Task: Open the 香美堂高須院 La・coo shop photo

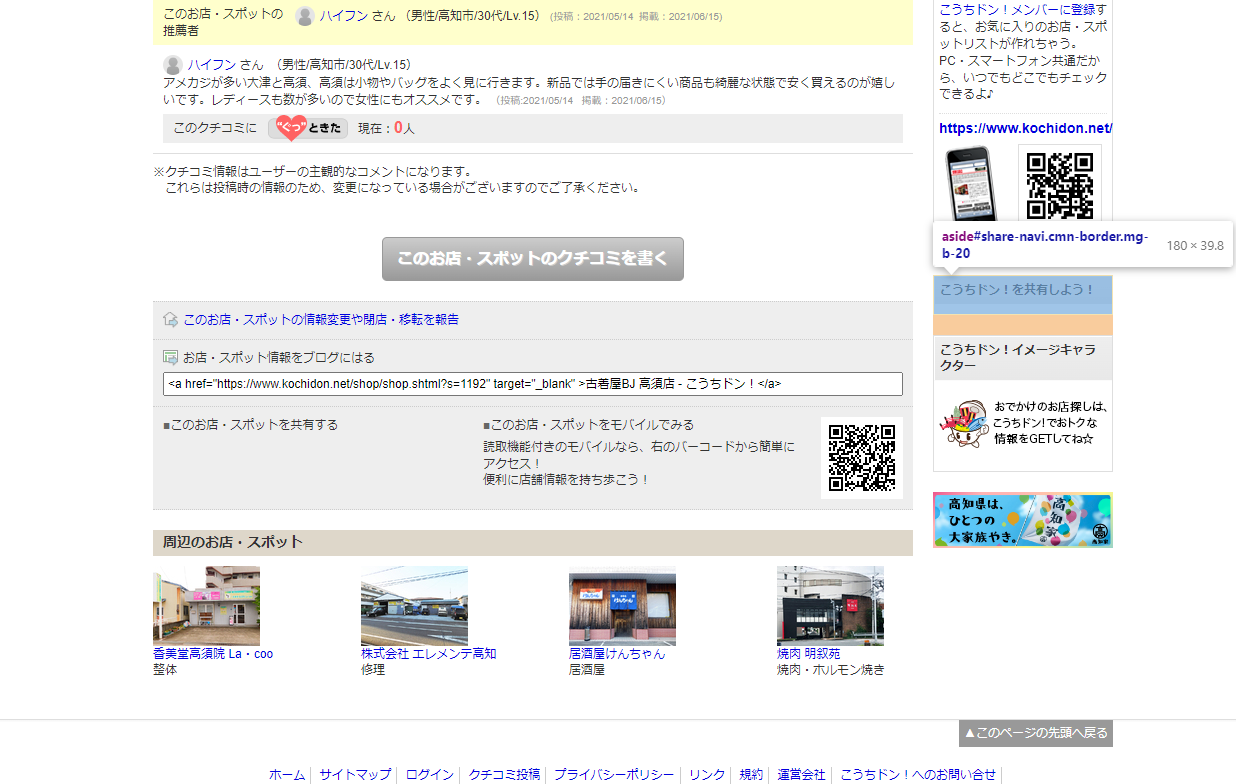Action: coord(206,605)
